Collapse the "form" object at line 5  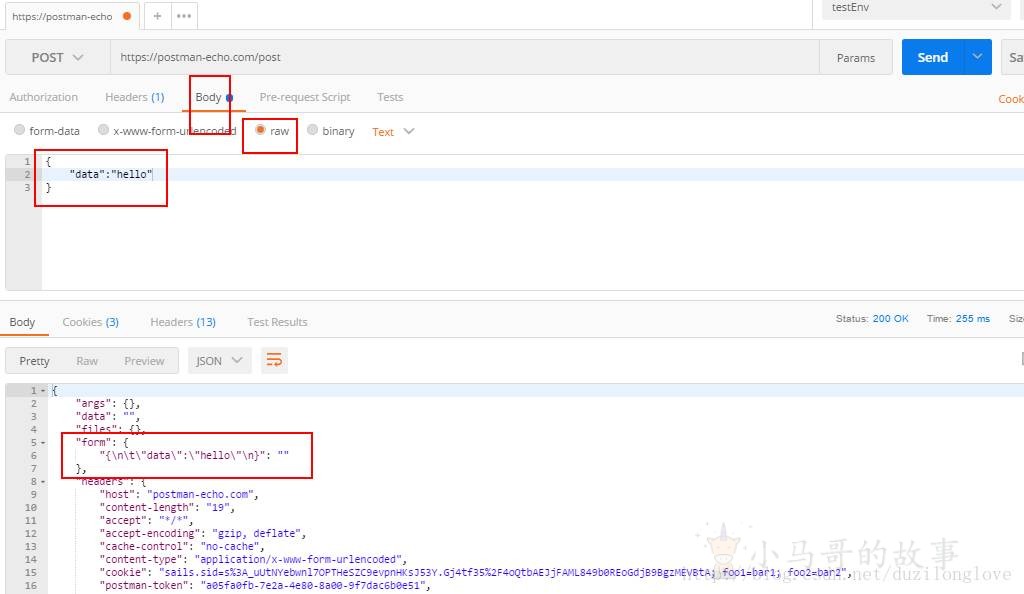(x=43, y=443)
